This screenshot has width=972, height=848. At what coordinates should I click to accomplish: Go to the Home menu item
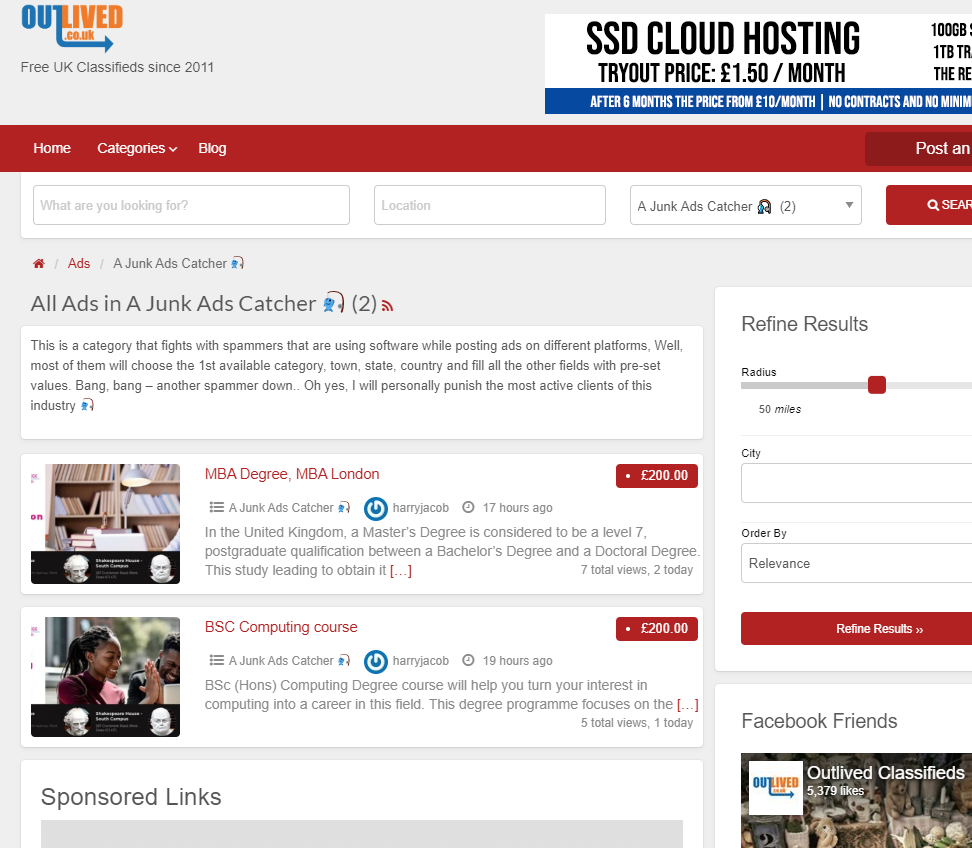(x=52, y=148)
